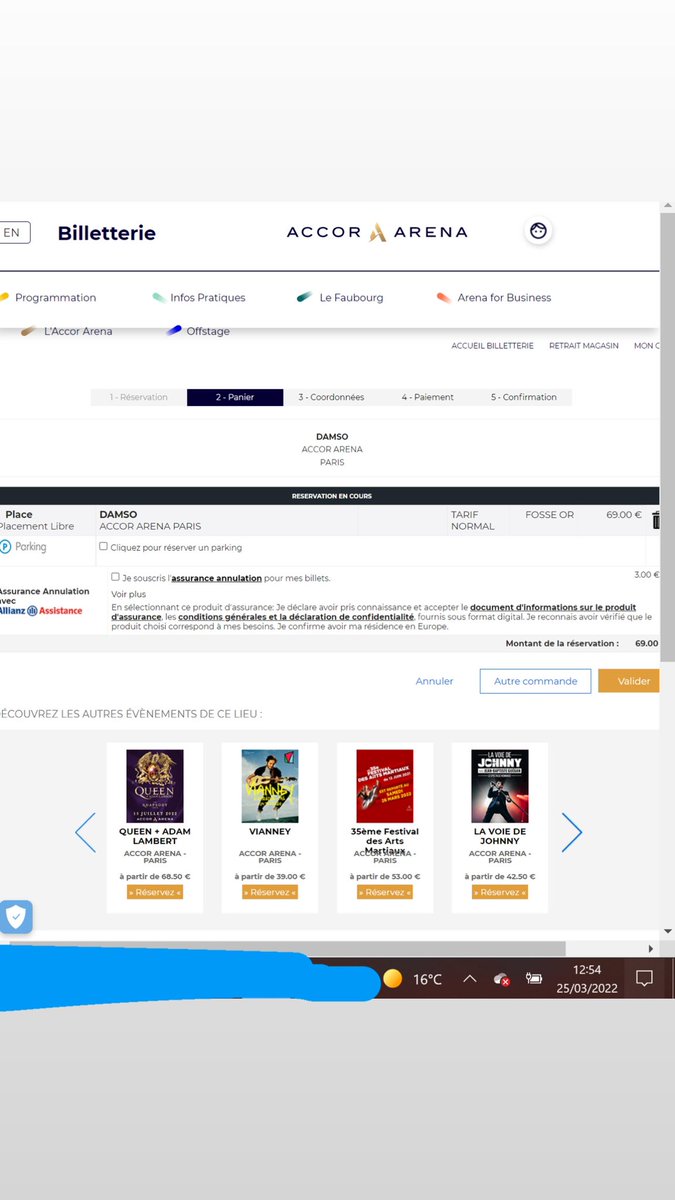Select step 1 - Réservation

coord(139,397)
